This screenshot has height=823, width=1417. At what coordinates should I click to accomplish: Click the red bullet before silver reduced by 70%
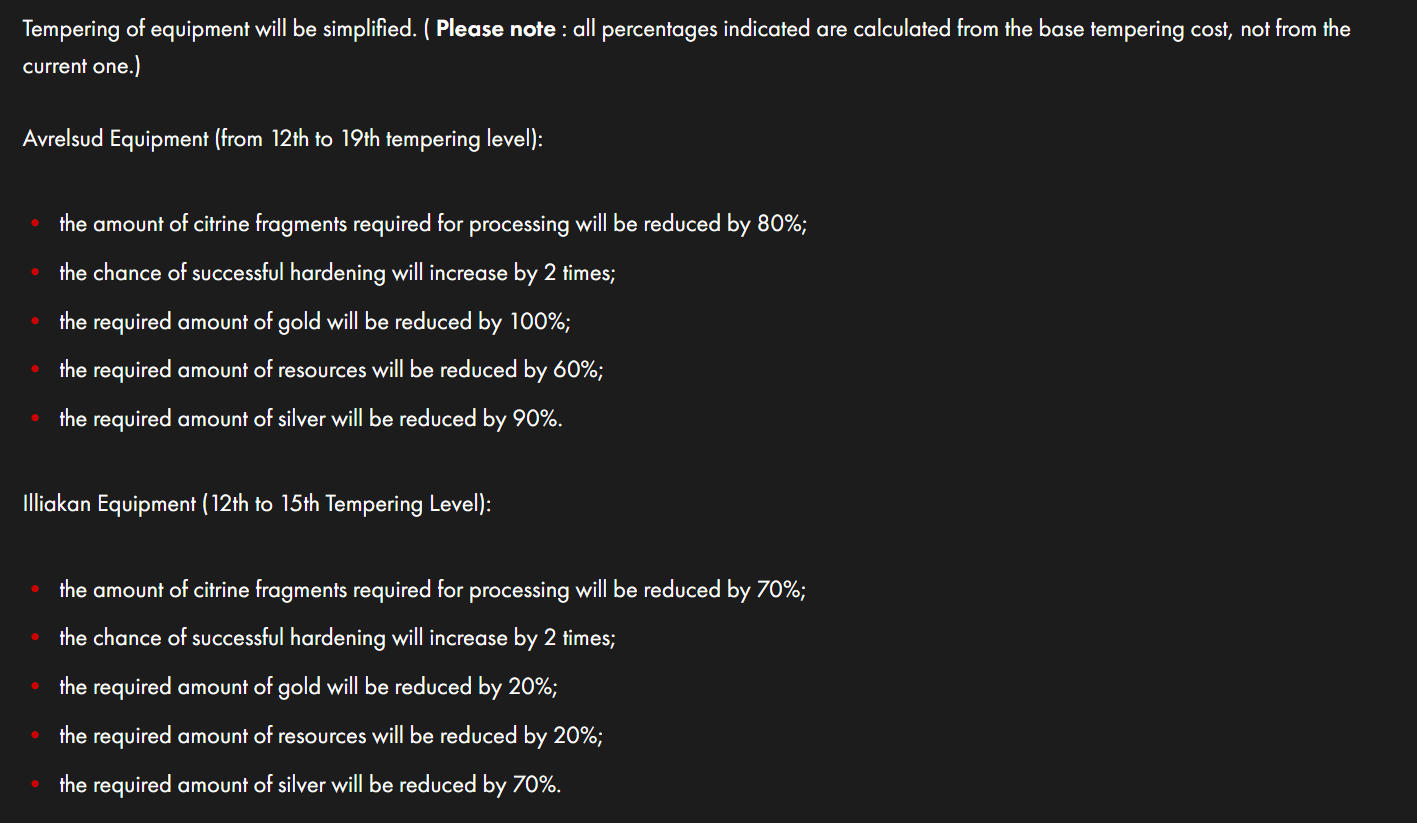pyautogui.click(x=35, y=785)
